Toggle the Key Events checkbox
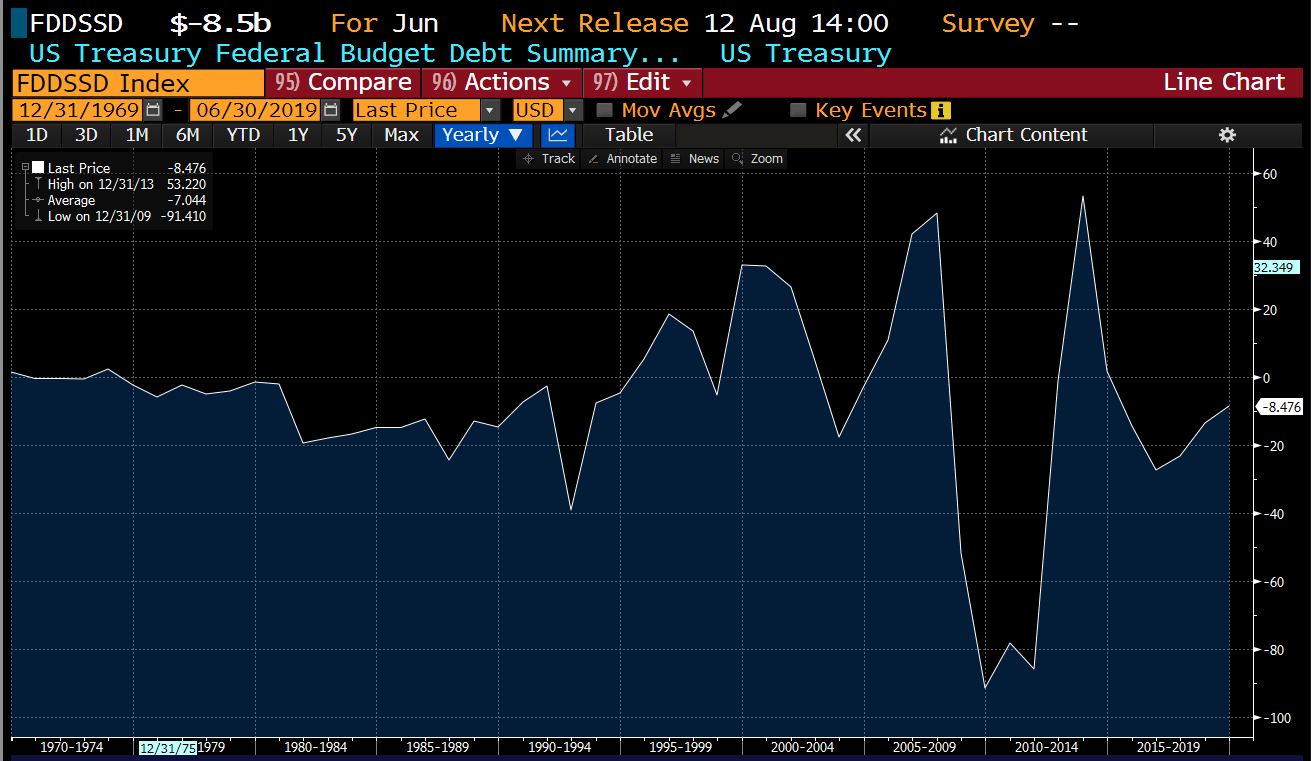The width and height of the screenshot is (1311, 761). pos(798,111)
